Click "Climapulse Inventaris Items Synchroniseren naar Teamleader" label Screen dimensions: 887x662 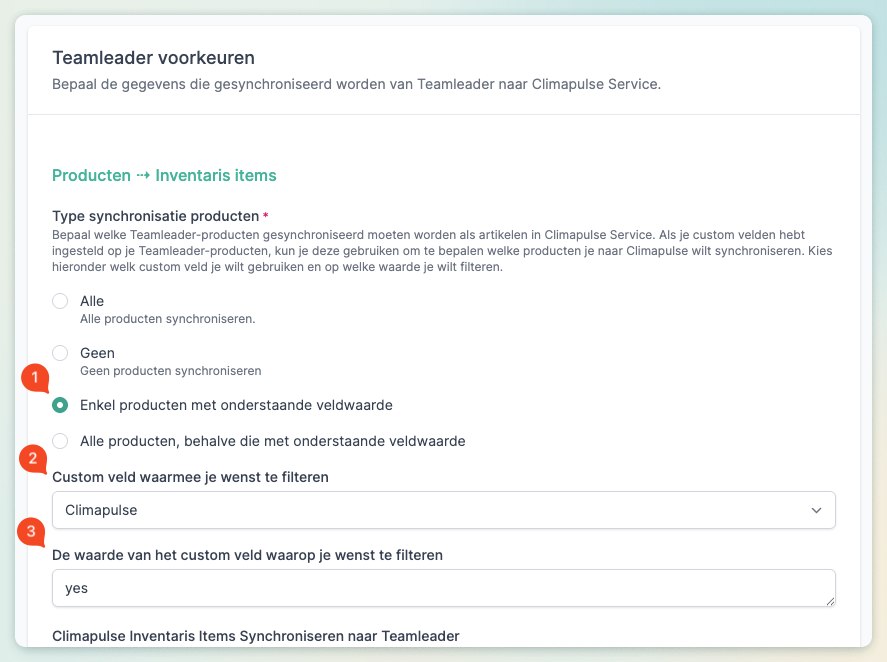(255, 636)
